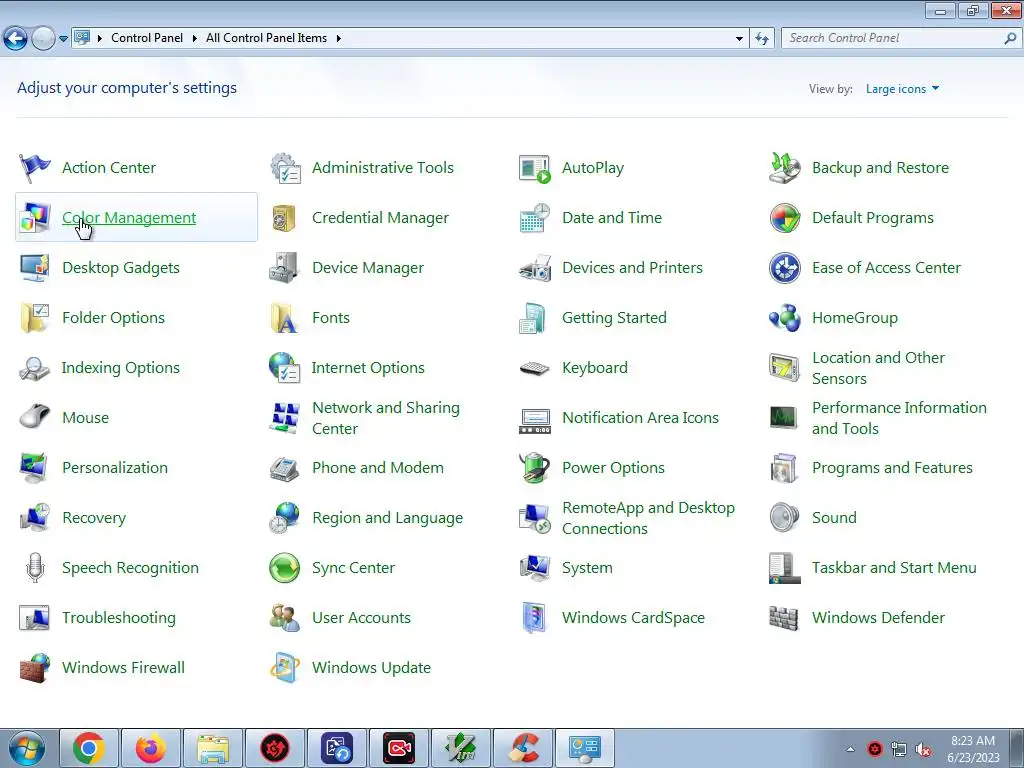Open the Getting Started link
The image size is (1024, 768).
[614, 318]
